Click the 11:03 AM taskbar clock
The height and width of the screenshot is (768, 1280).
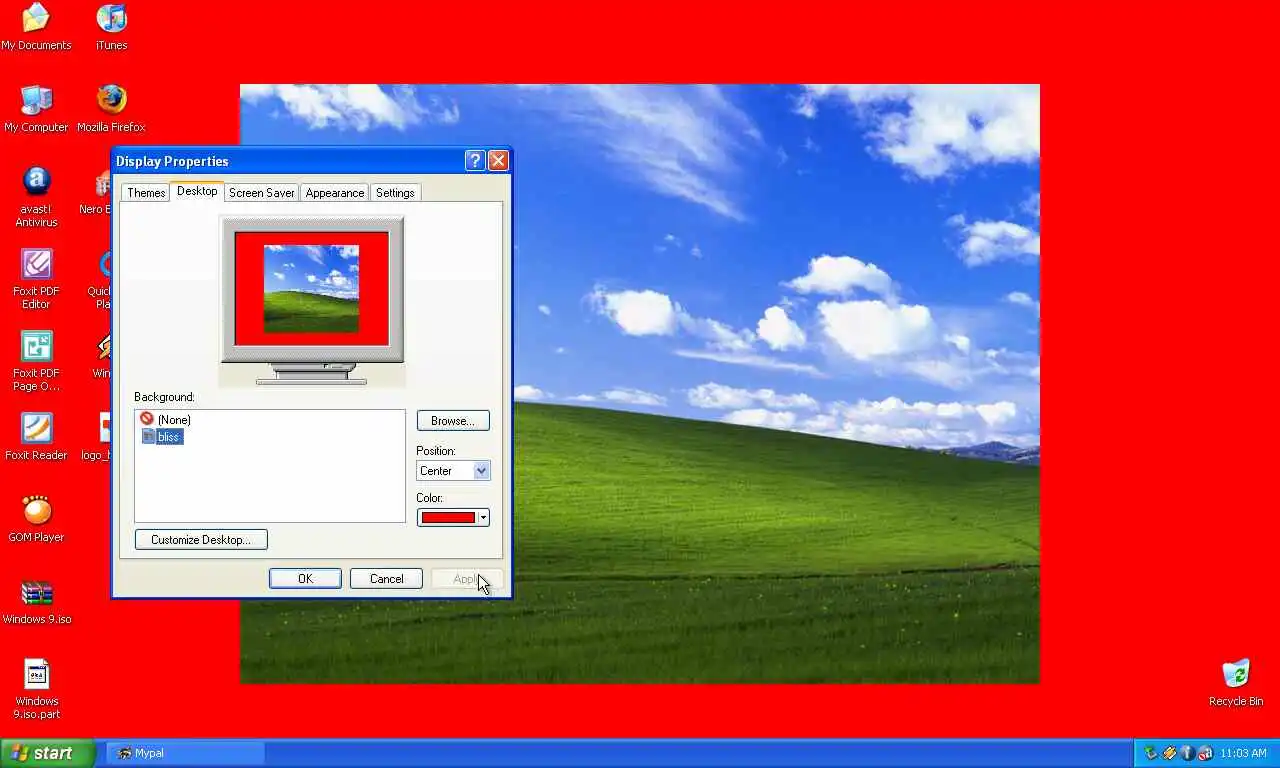coord(1243,753)
